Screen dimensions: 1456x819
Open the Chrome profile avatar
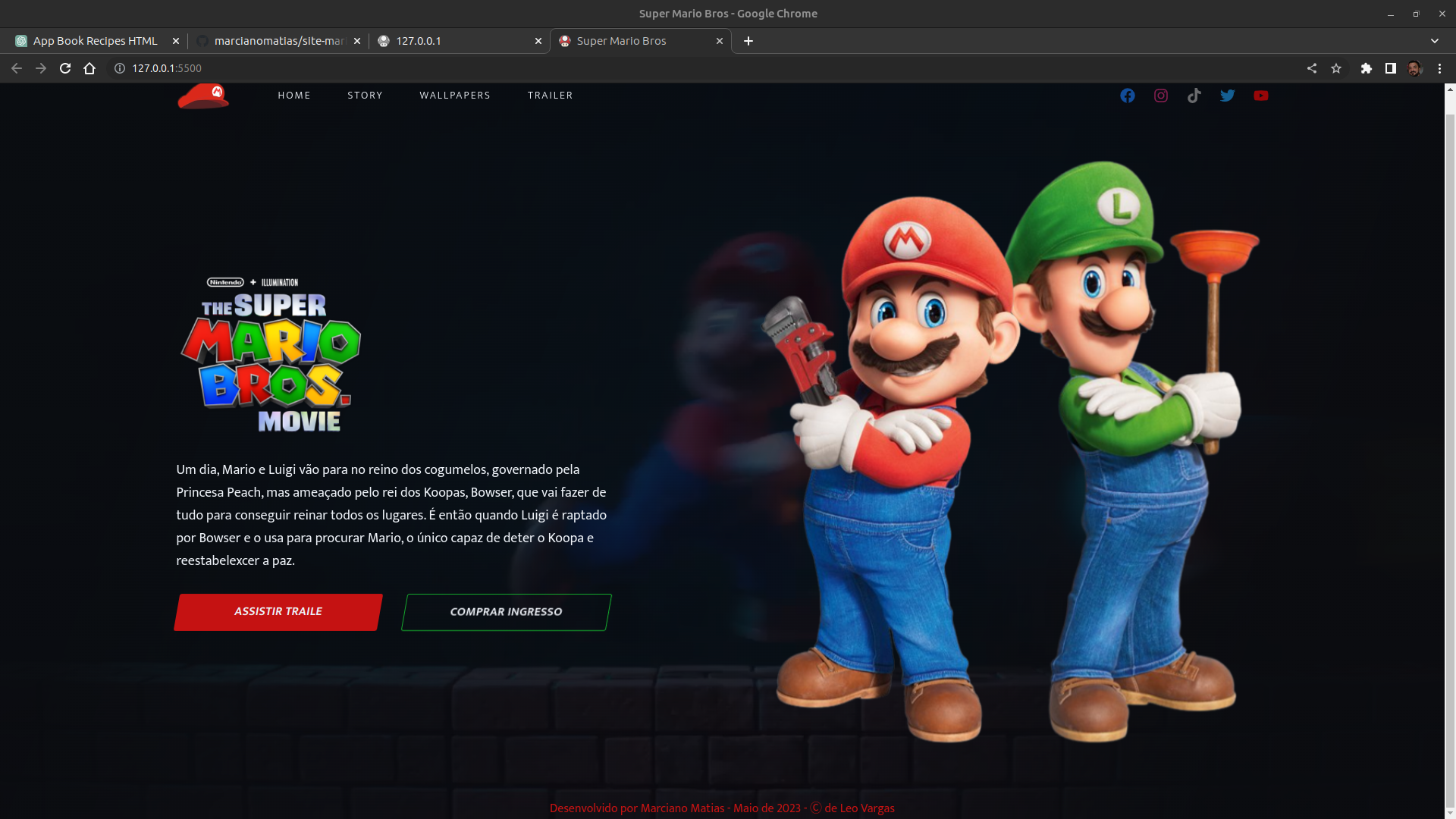pyautogui.click(x=1415, y=68)
